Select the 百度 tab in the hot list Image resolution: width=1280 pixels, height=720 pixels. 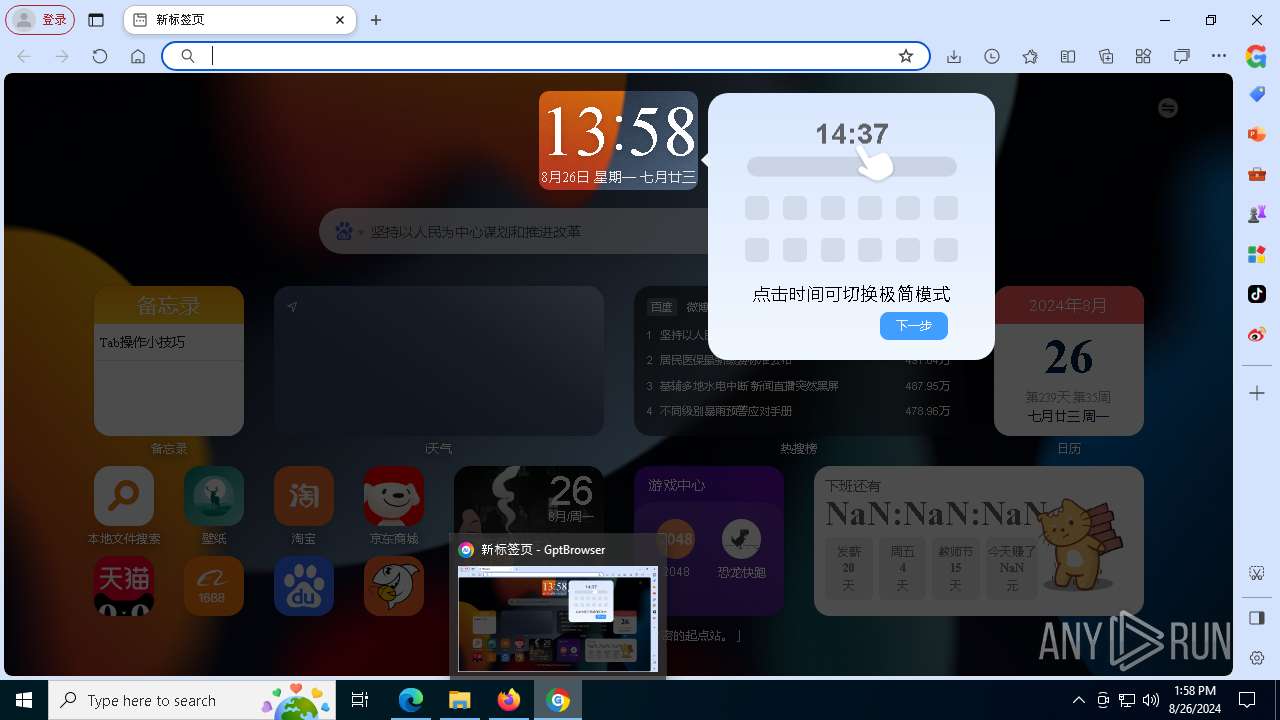coord(661,307)
